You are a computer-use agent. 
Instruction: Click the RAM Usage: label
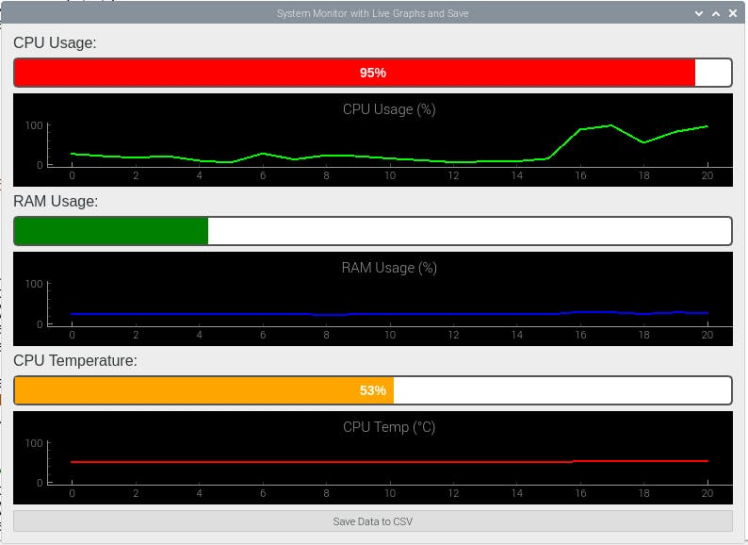coord(55,201)
